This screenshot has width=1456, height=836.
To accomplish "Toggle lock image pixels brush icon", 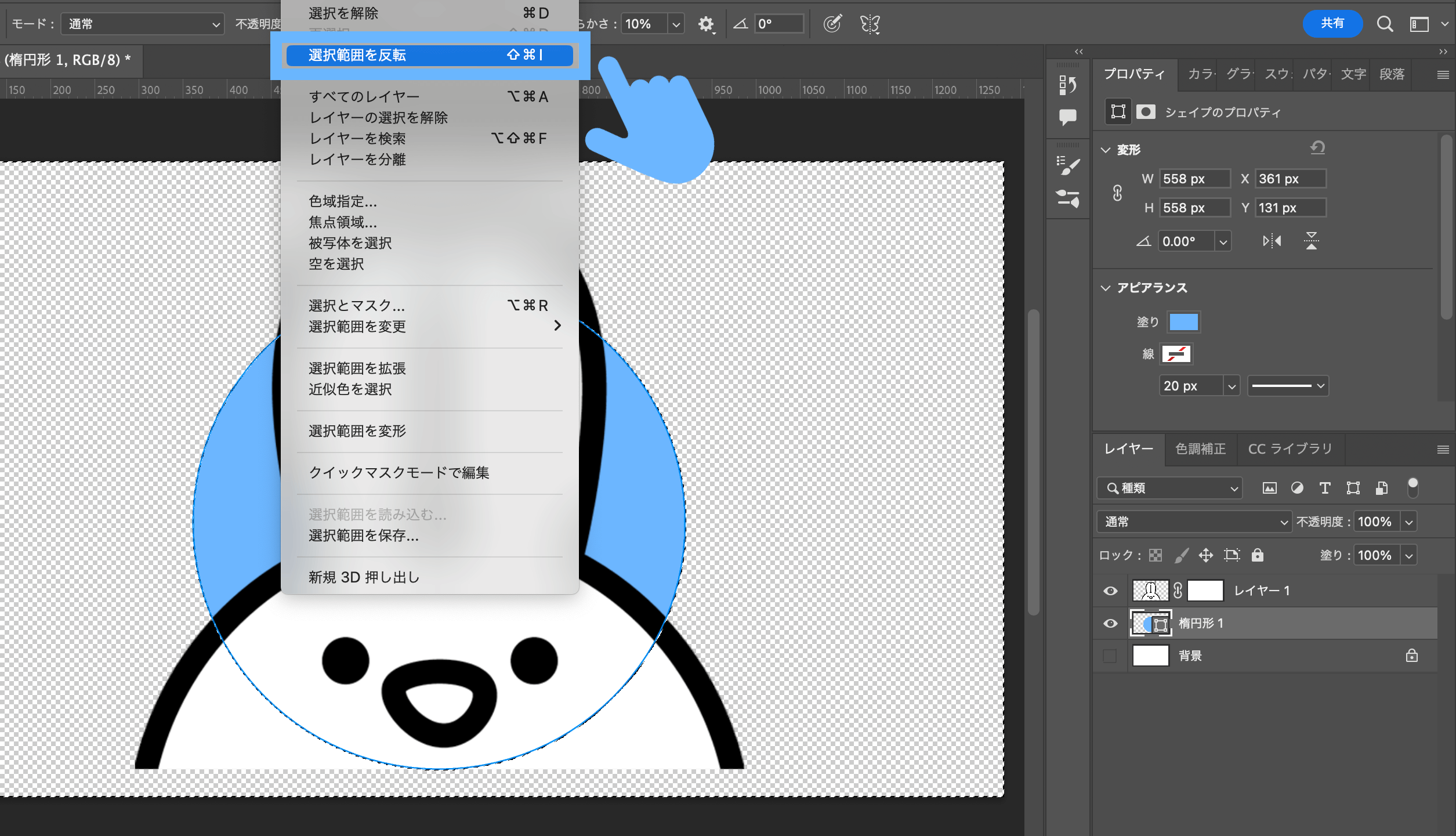I will point(1181,556).
